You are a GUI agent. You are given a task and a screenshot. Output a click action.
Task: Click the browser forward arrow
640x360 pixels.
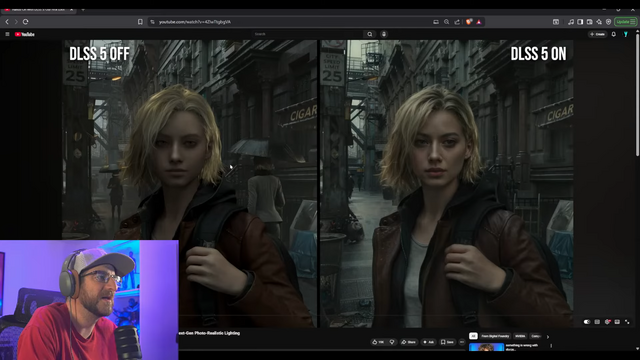pos(16,22)
